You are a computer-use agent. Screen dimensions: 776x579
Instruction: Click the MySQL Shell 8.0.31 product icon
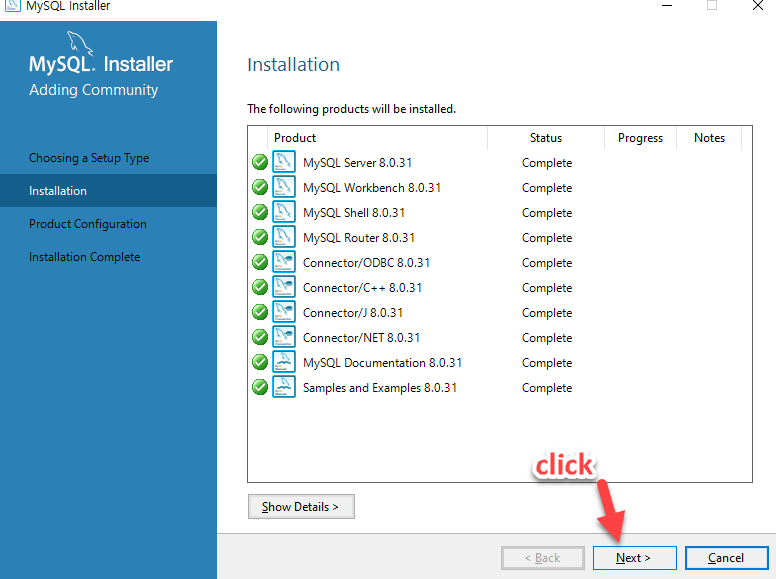click(284, 212)
